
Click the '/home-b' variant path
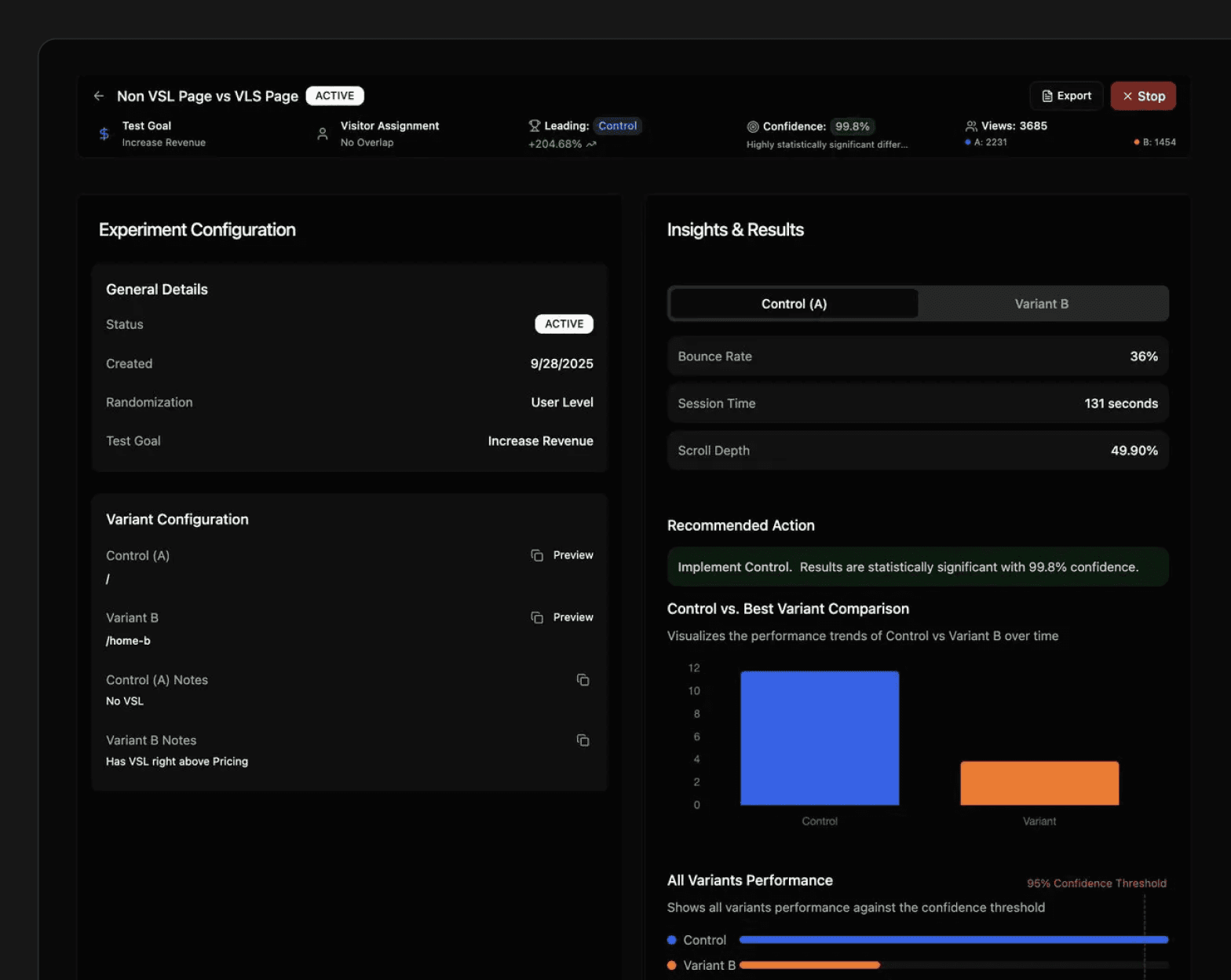click(128, 641)
